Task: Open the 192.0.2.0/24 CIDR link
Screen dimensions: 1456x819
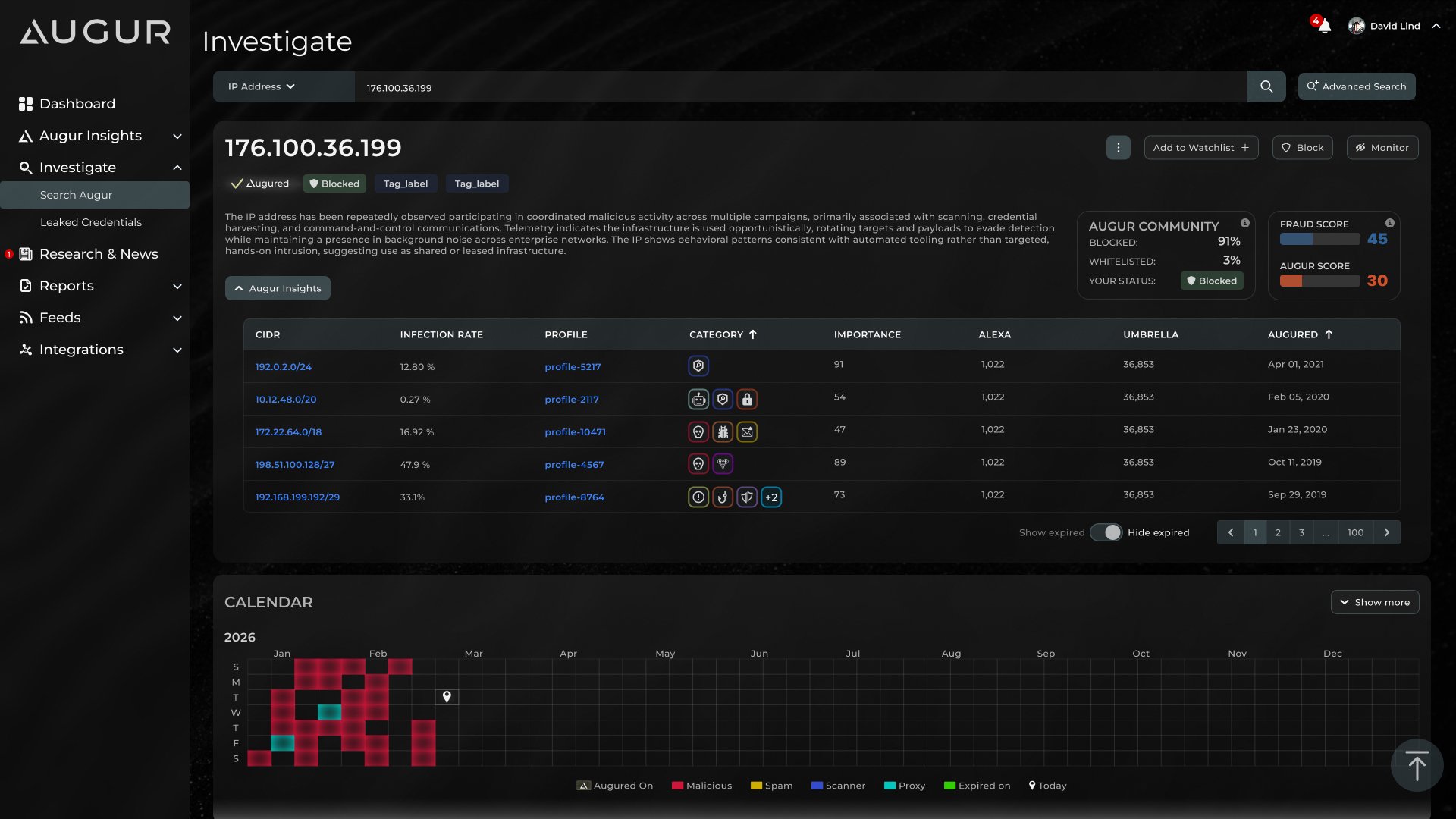Action: coord(283,366)
